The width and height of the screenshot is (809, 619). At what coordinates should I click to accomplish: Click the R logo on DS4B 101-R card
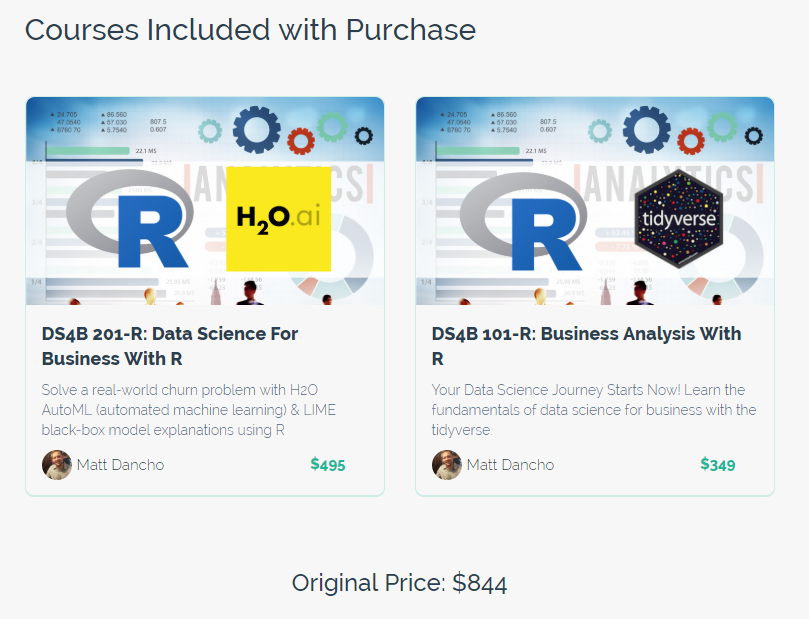(x=522, y=222)
